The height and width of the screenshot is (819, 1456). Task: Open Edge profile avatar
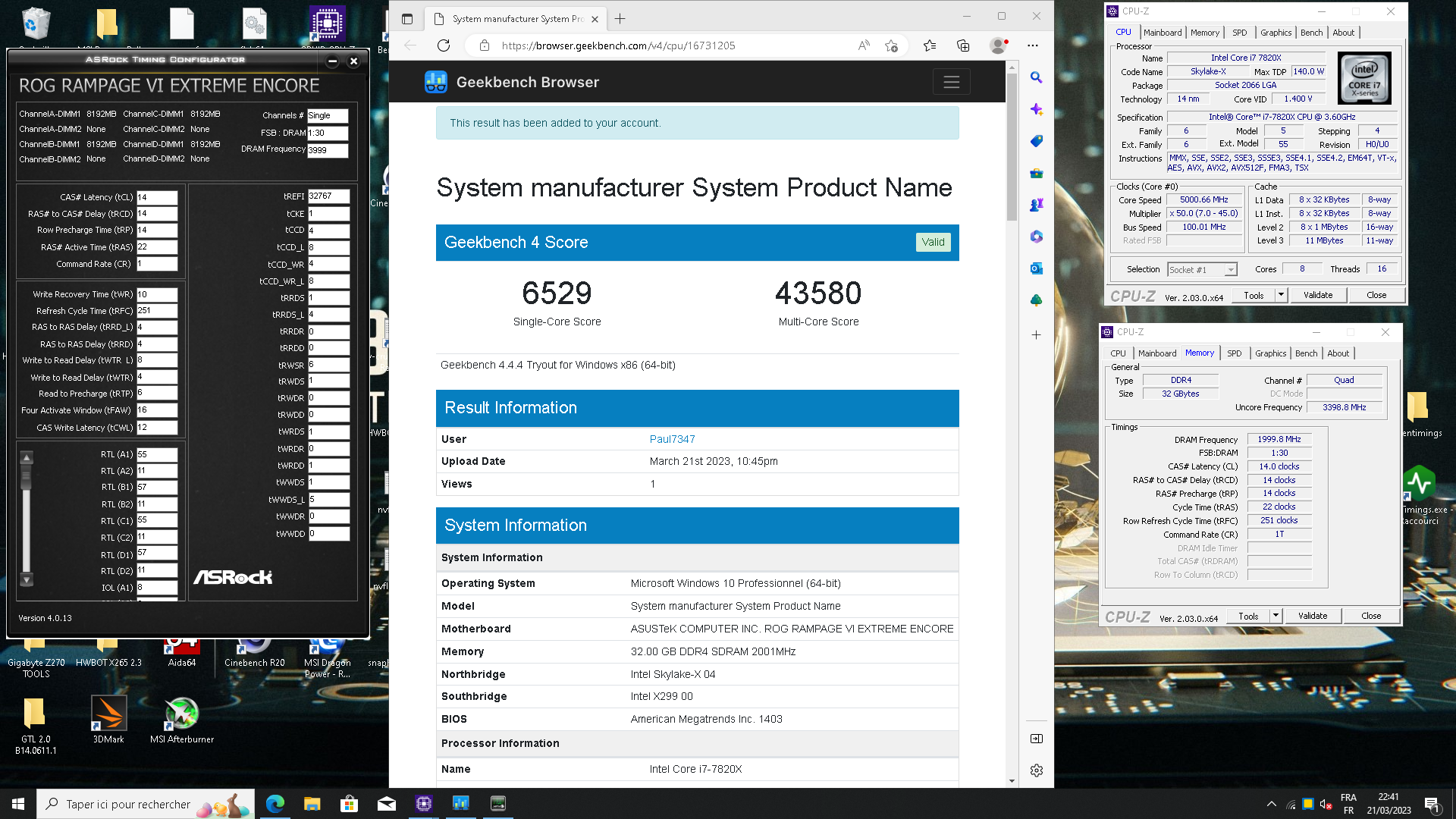(x=998, y=45)
